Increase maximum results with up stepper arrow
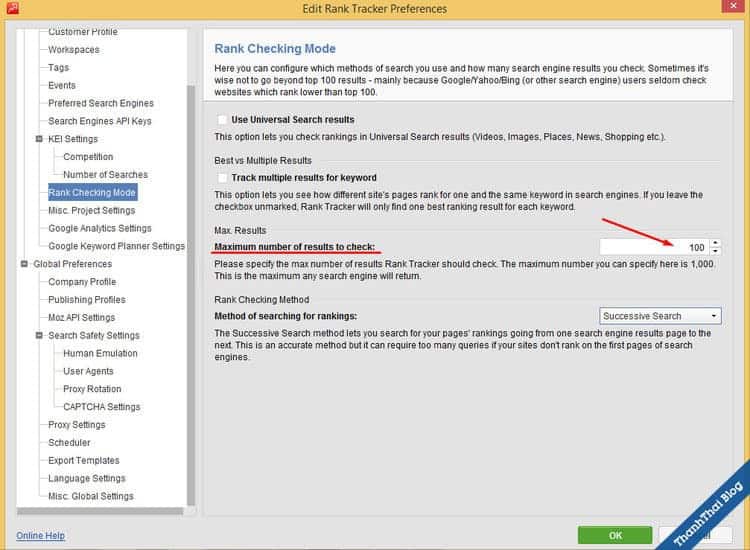 pyautogui.click(x=715, y=242)
